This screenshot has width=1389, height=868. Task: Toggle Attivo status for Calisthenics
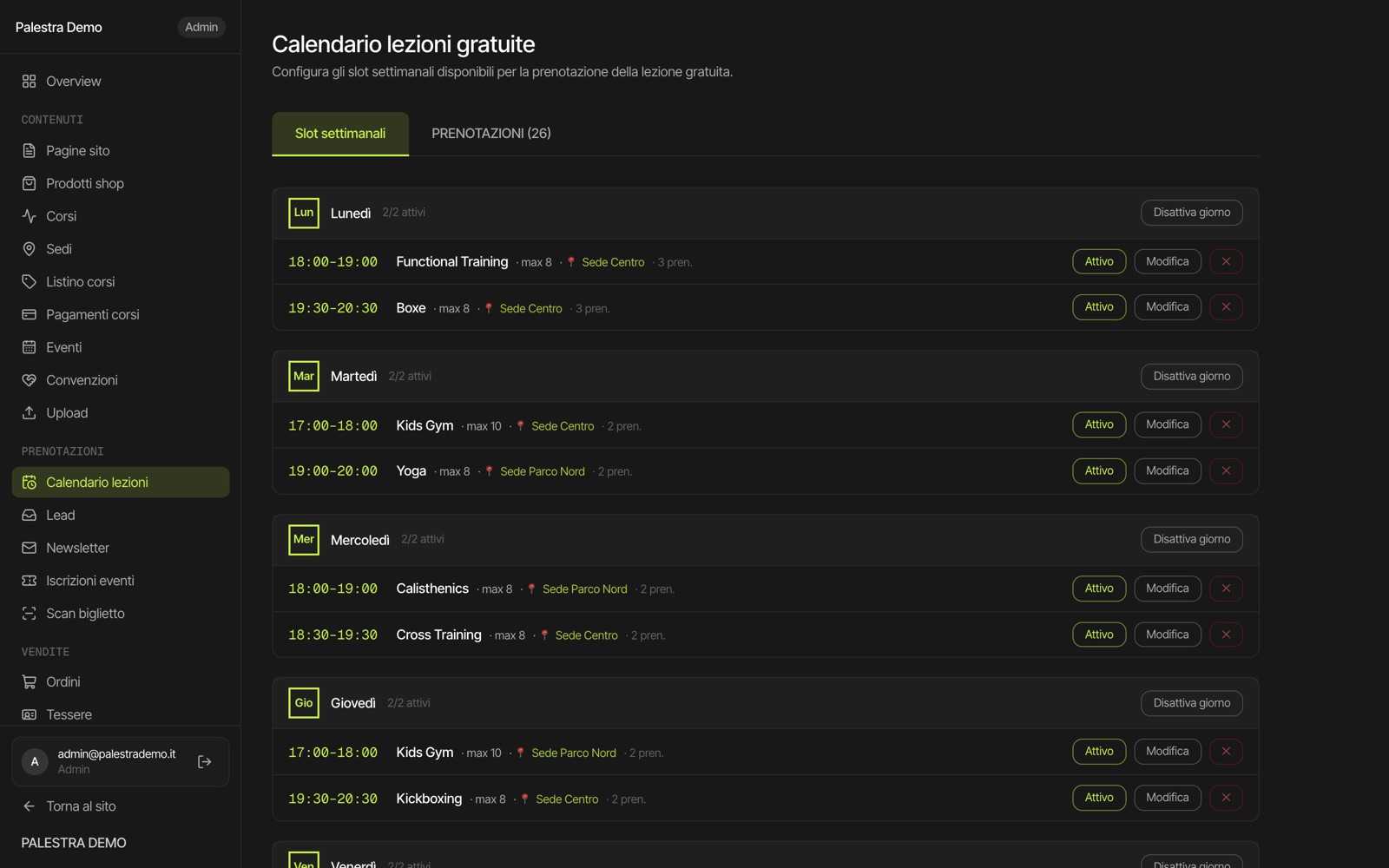coord(1099,589)
